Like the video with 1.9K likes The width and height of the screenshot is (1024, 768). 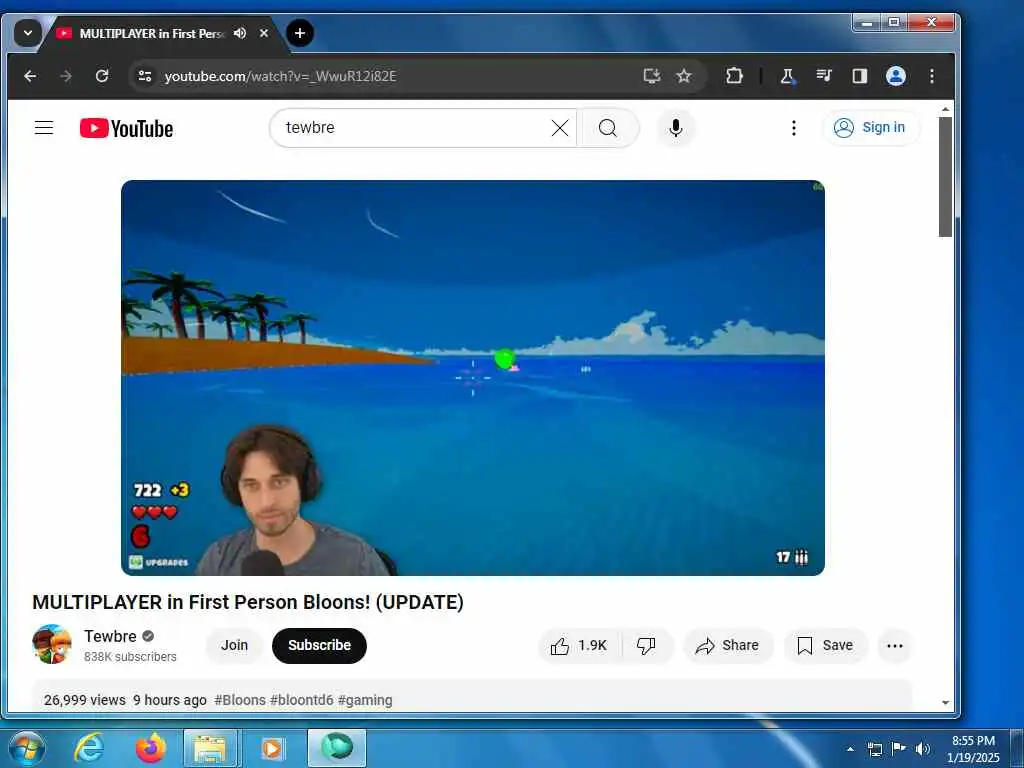pos(579,646)
